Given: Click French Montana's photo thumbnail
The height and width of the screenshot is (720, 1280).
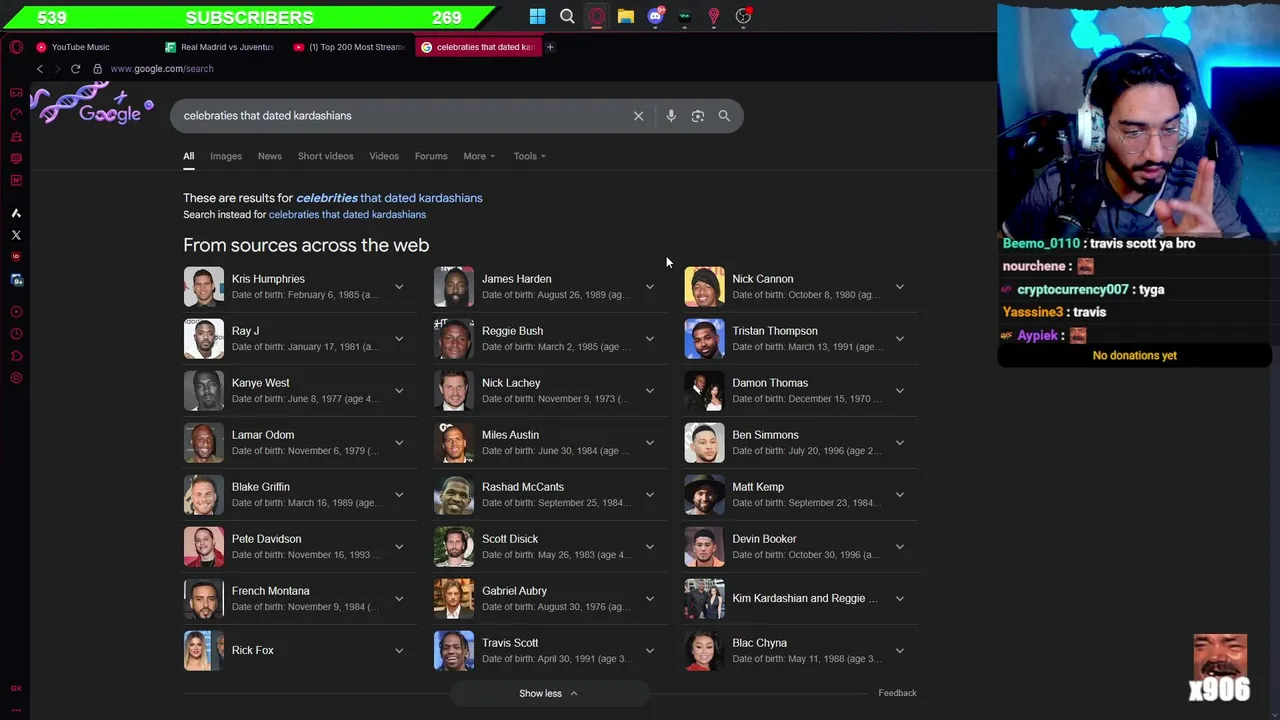Looking at the screenshot, I should point(204,599).
